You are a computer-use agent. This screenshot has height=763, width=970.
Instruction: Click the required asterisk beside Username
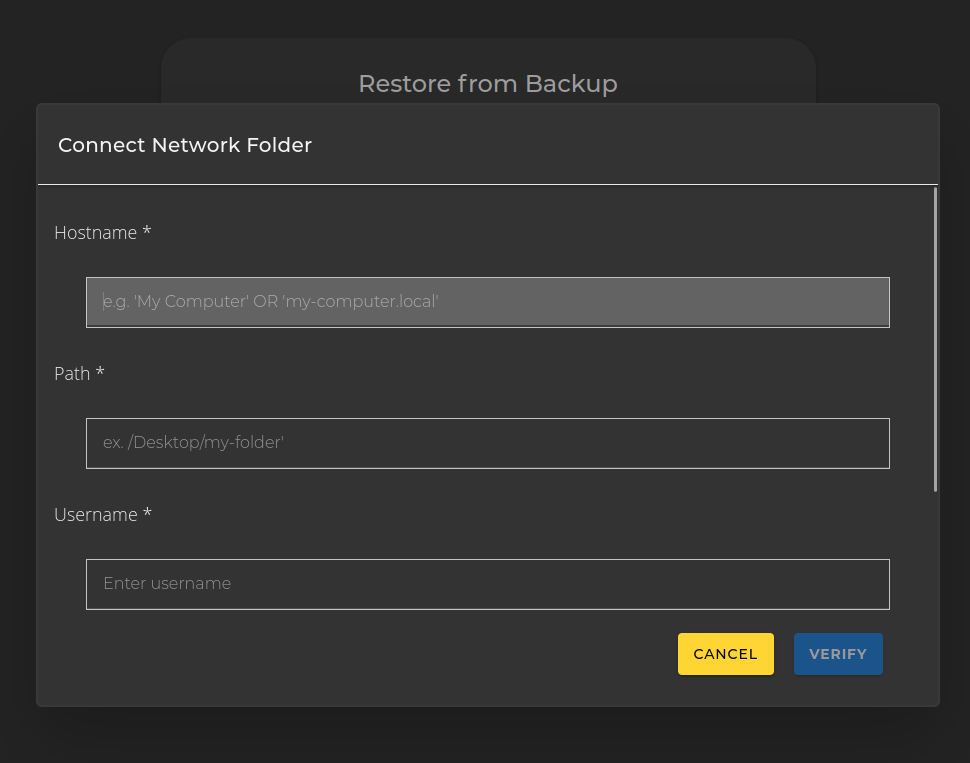point(147,515)
